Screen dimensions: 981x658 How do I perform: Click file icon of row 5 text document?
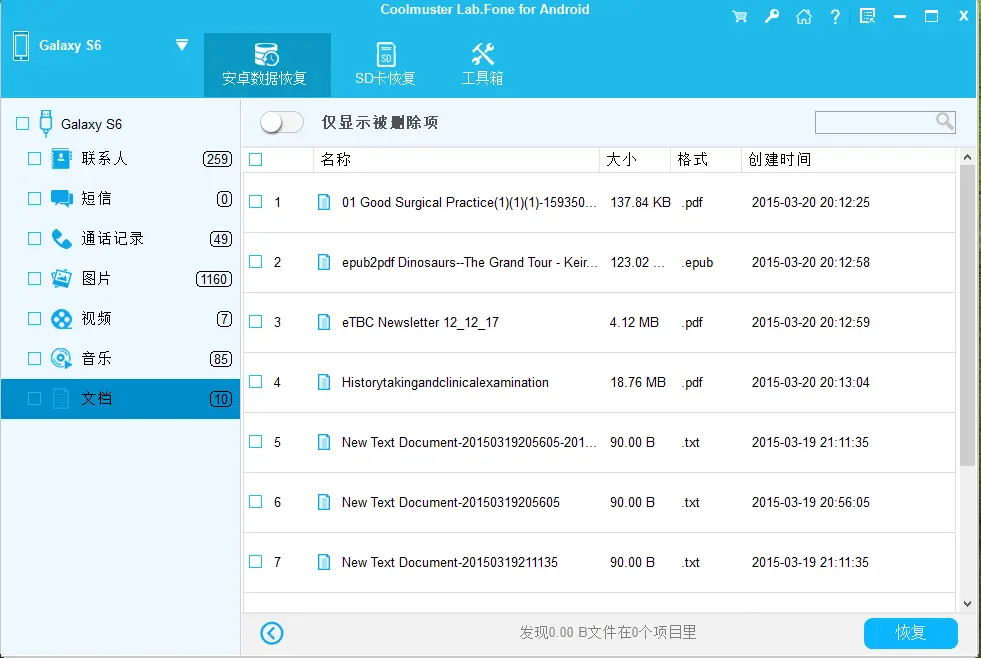point(324,442)
